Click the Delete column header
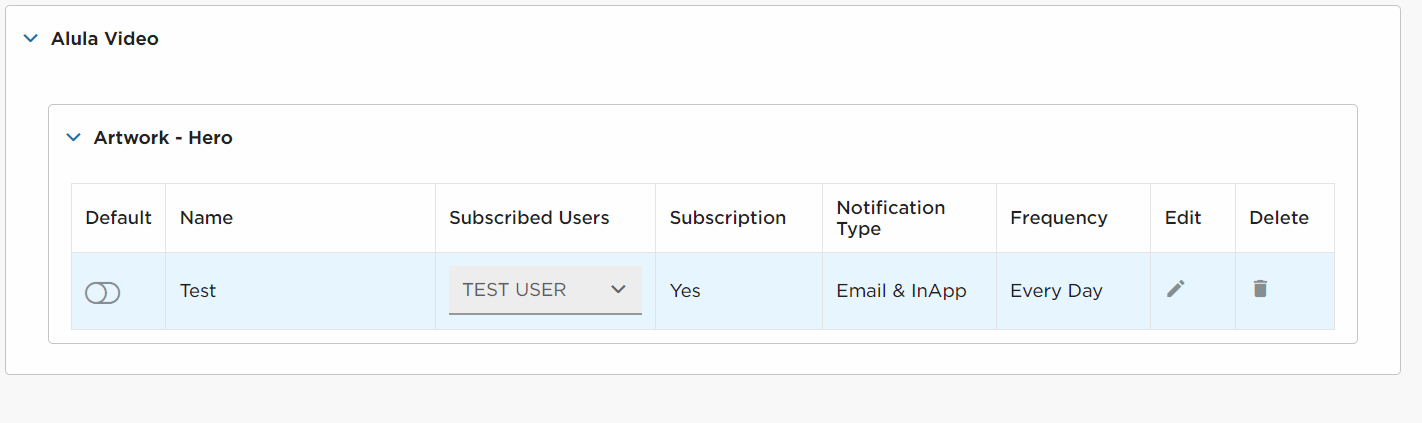Screen dimensions: 1422x423 tap(1279, 218)
